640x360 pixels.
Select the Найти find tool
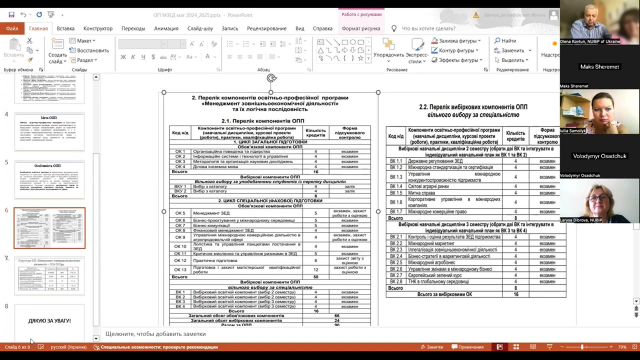click(505, 41)
